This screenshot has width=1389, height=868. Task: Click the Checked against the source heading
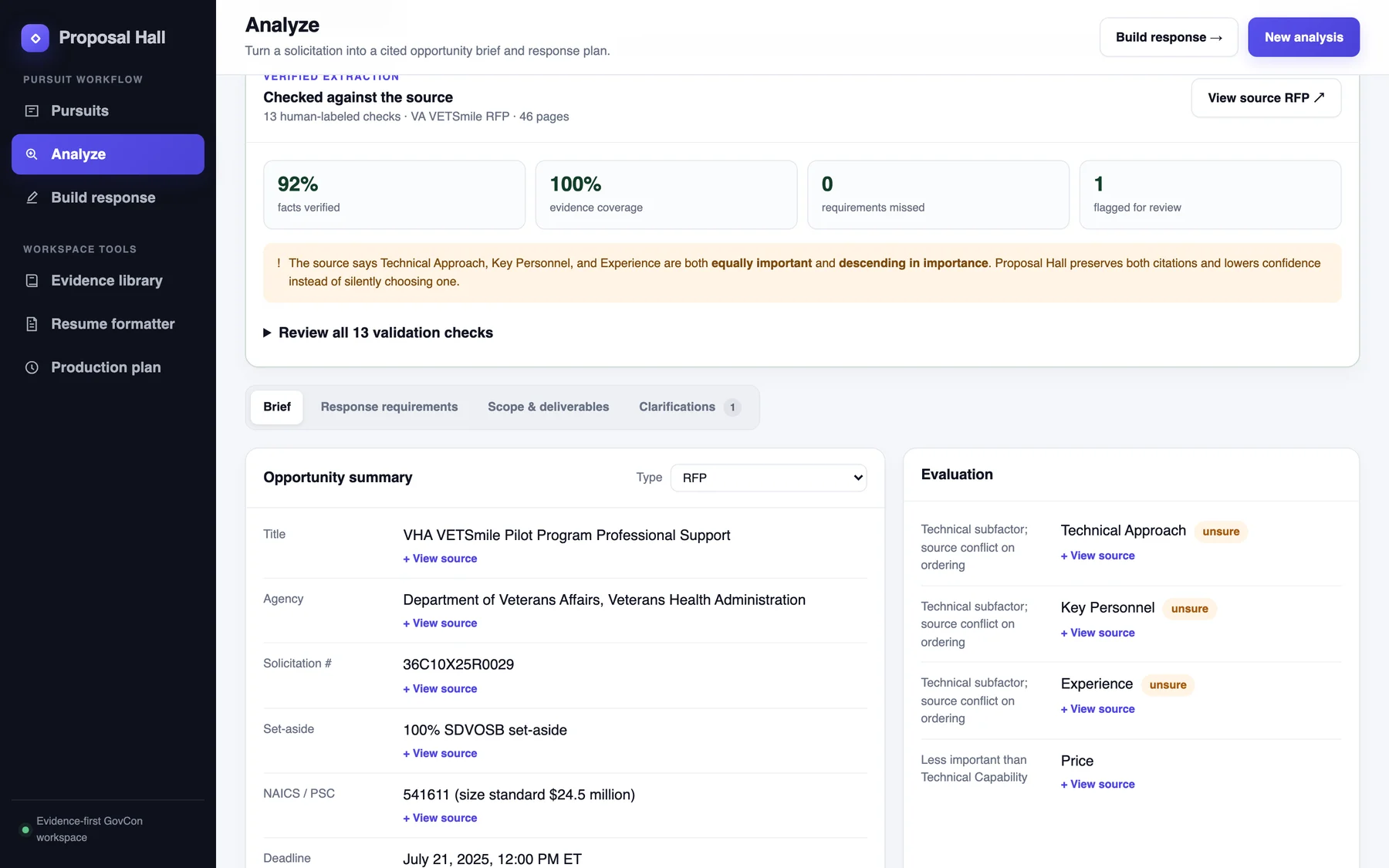[x=358, y=97]
